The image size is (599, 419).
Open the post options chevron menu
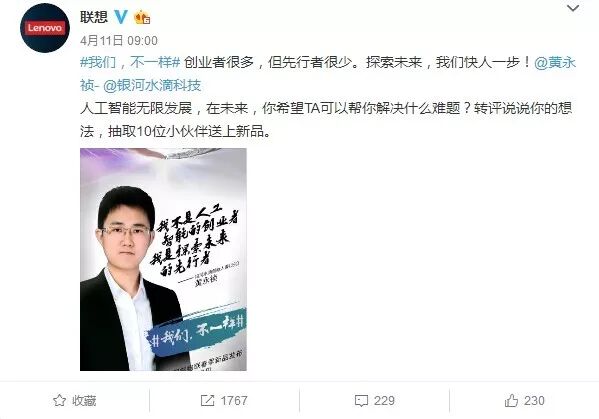coord(573,8)
